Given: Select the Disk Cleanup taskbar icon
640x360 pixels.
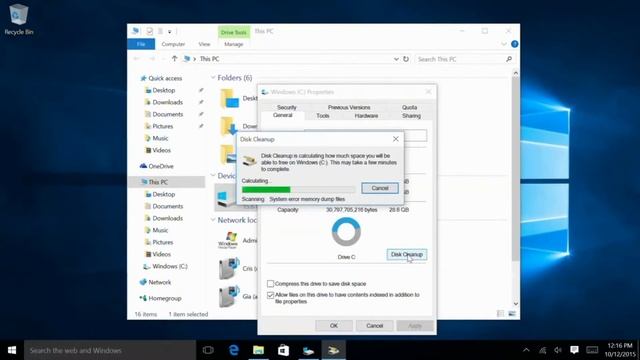Looking at the screenshot, I should click(333, 350).
